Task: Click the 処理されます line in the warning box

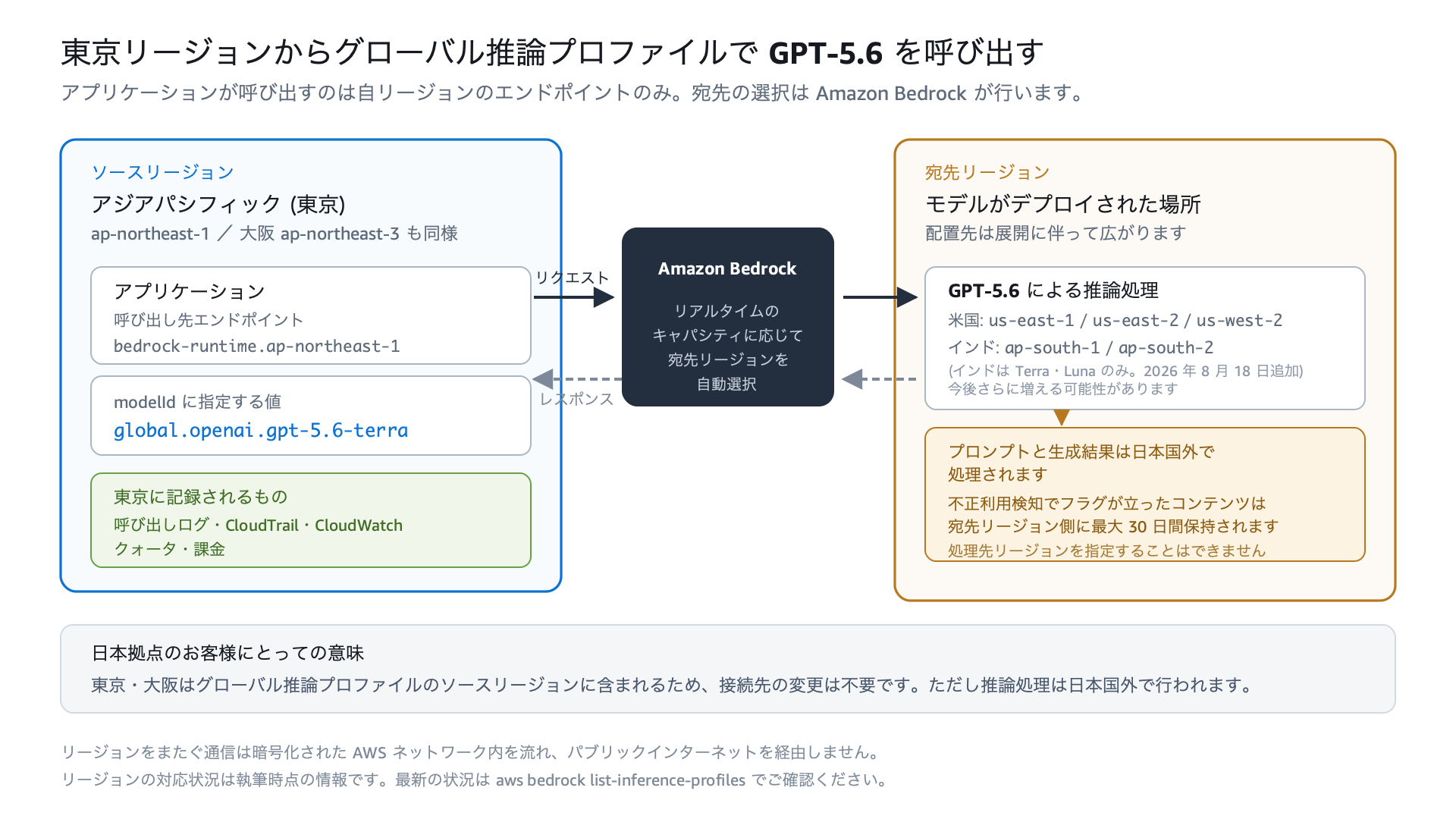Action: tap(998, 475)
